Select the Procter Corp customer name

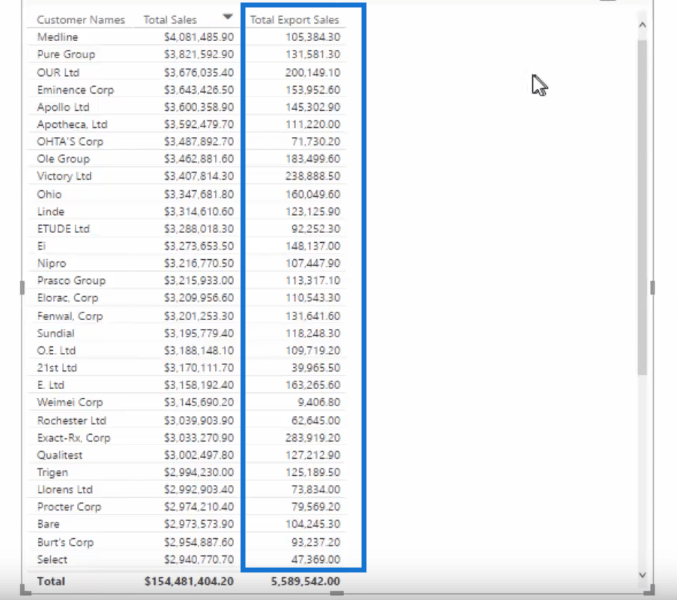[x=69, y=507]
